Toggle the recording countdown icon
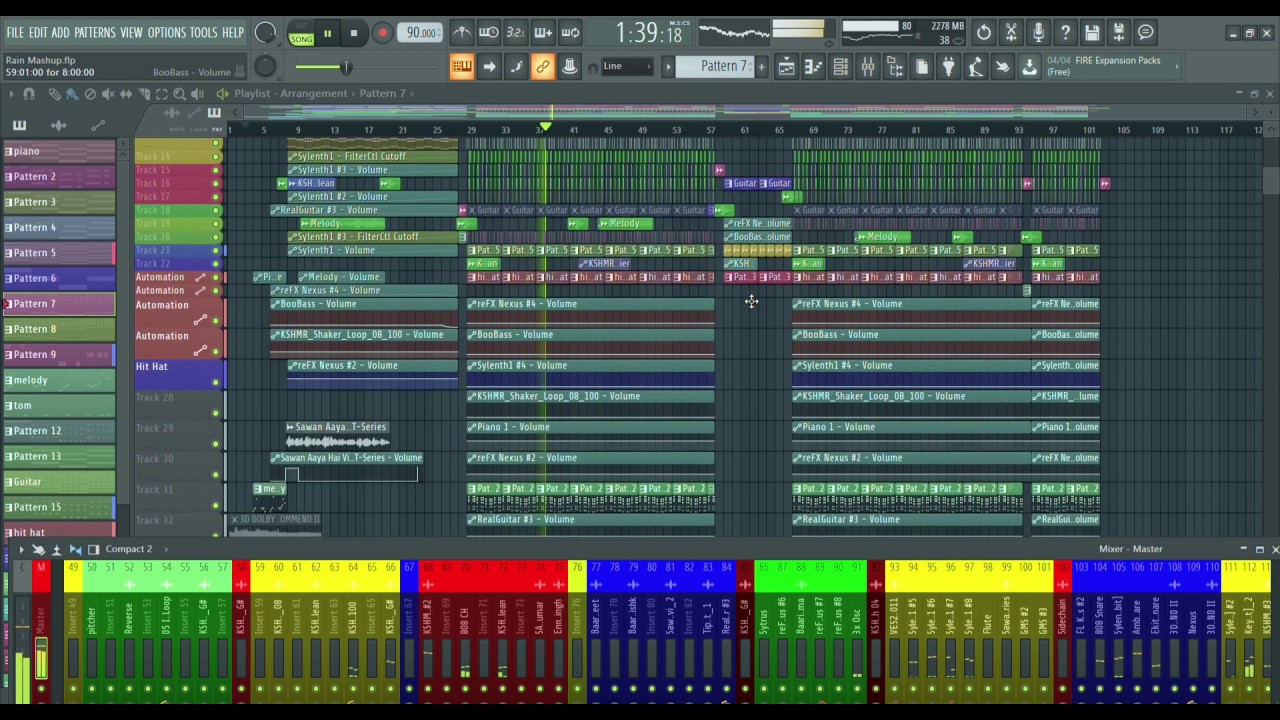 (x=515, y=33)
